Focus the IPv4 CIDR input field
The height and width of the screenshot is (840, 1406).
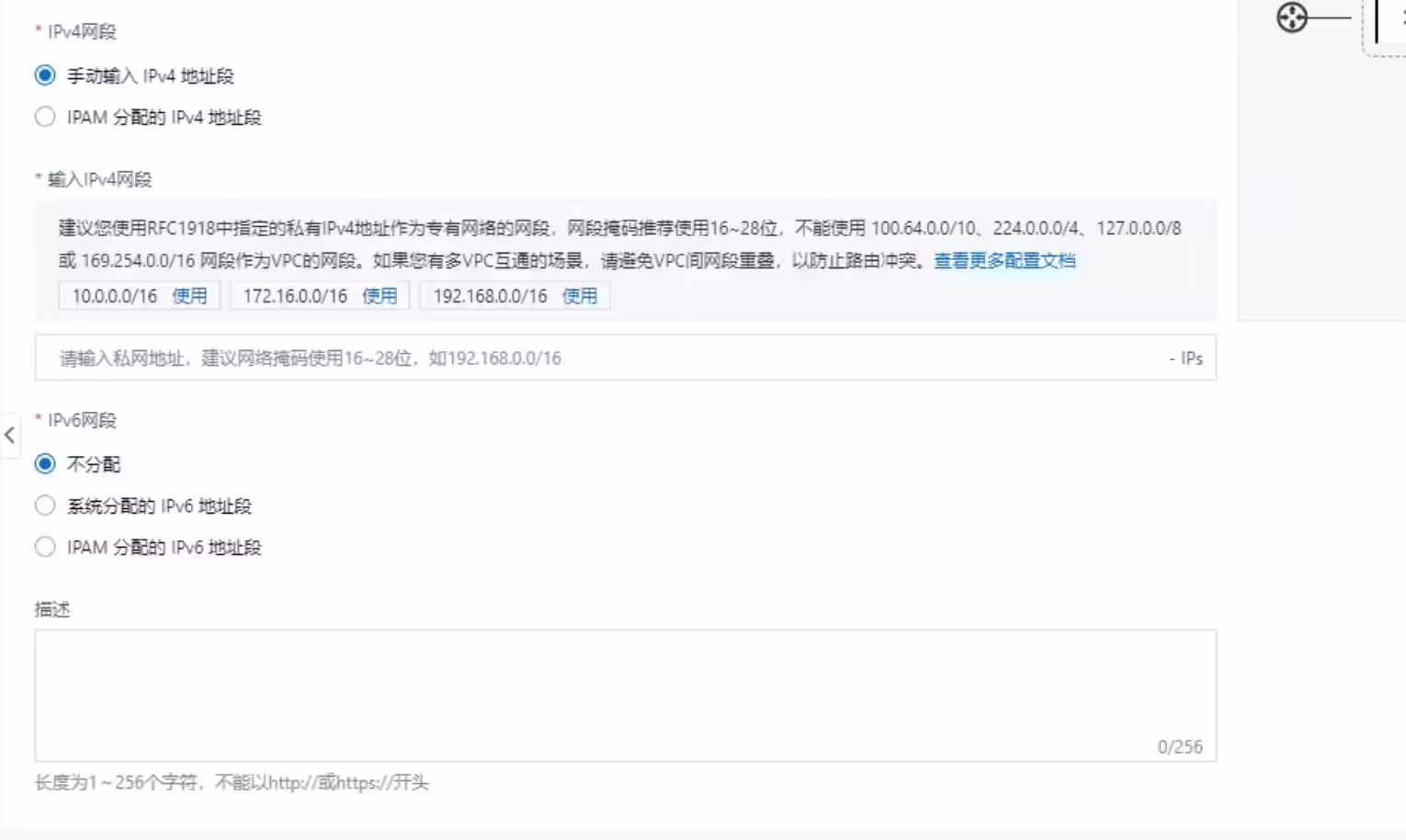pyautogui.click(x=625, y=358)
